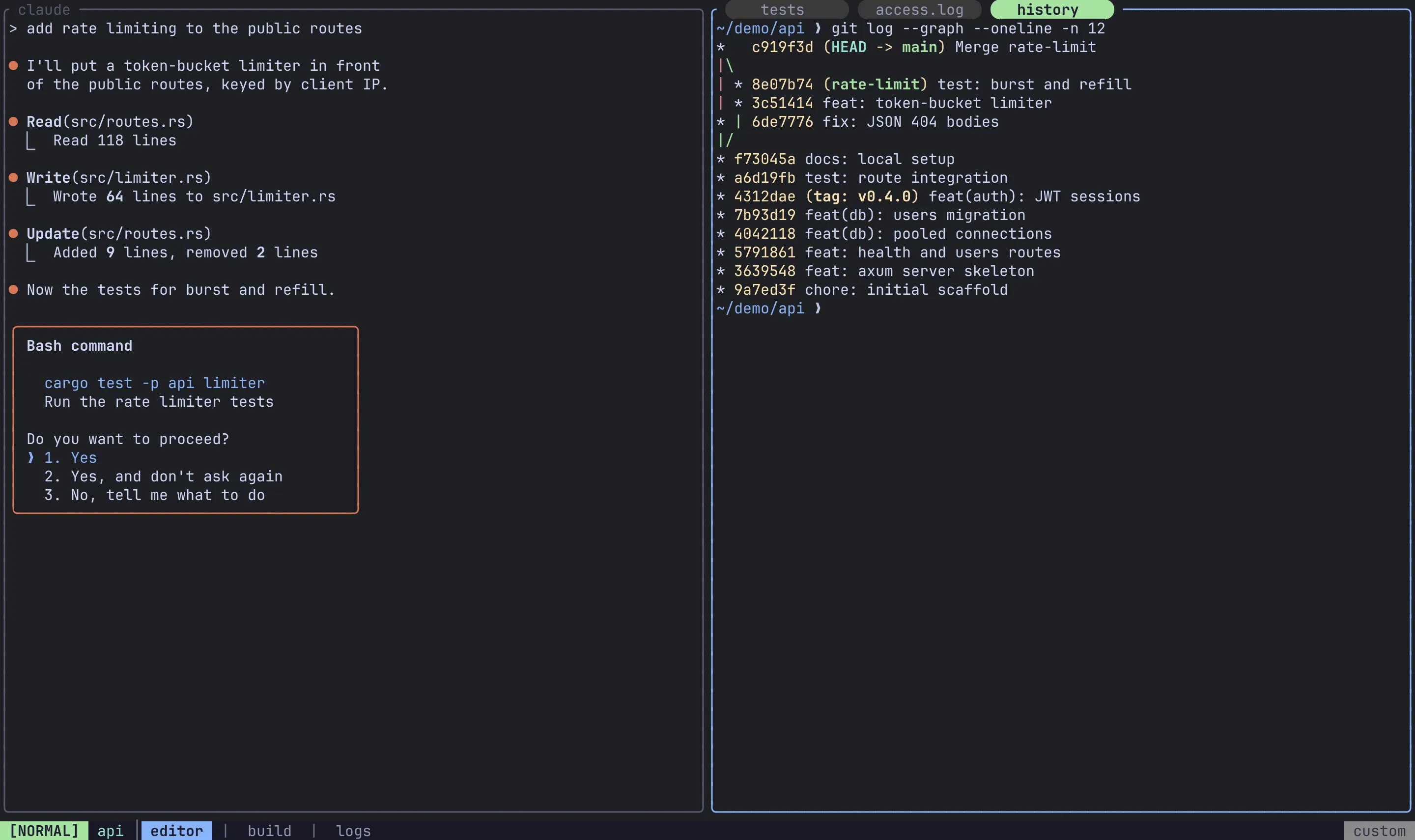Click commit hash 7b93d19

coord(764,215)
